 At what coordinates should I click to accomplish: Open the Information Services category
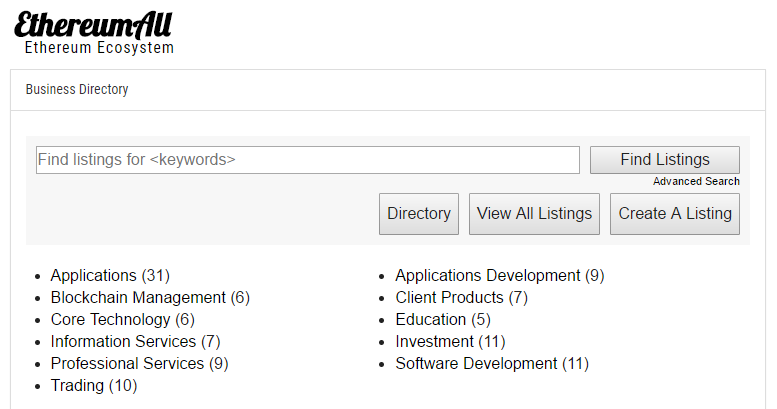(x=123, y=342)
